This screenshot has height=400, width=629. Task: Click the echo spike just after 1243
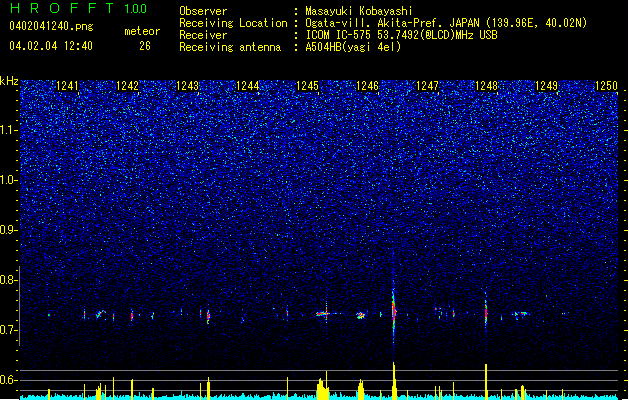click(208, 317)
